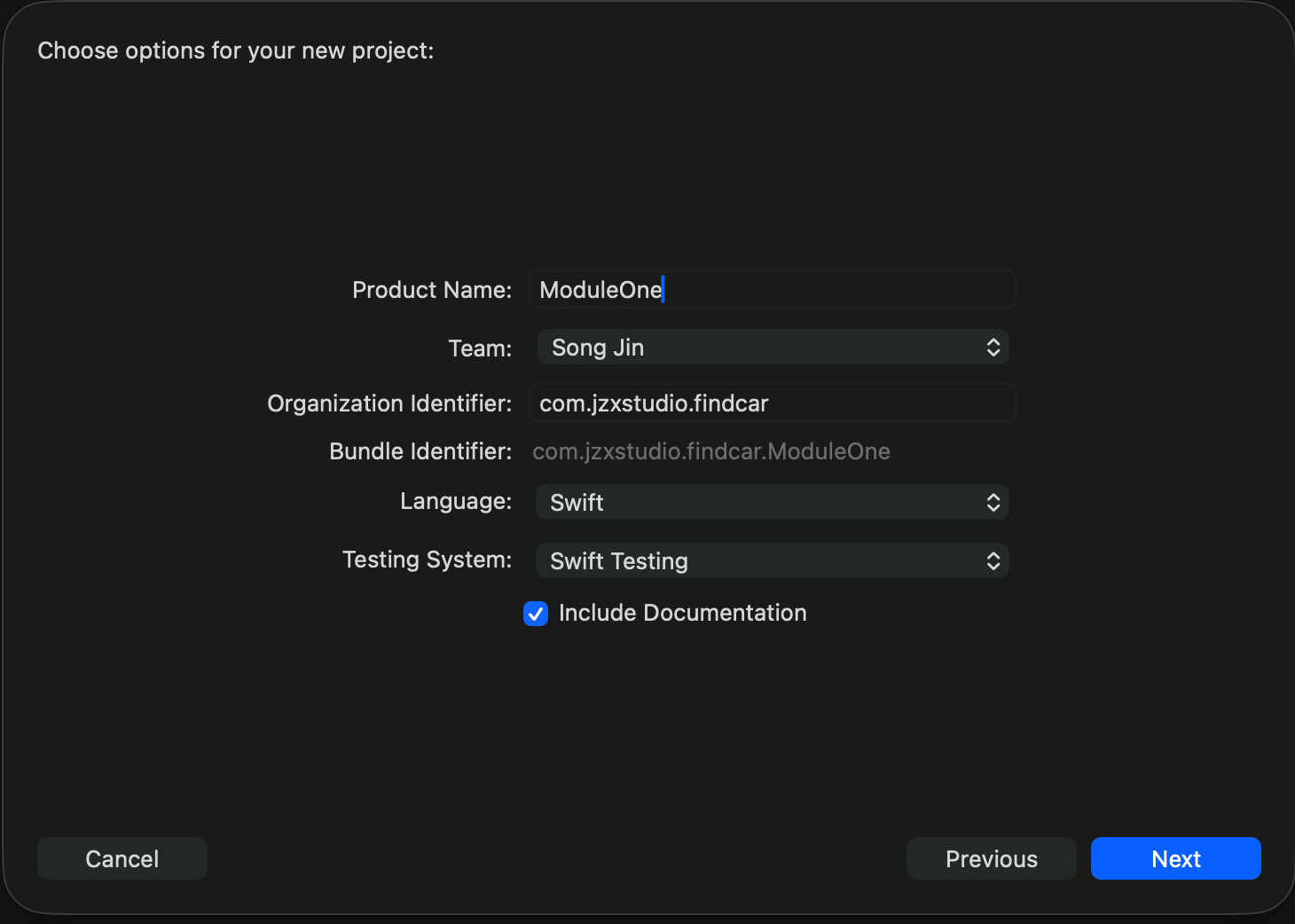Click the greyed Bundle Identifier value
The image size is (1295, 924).
[710, 451]
